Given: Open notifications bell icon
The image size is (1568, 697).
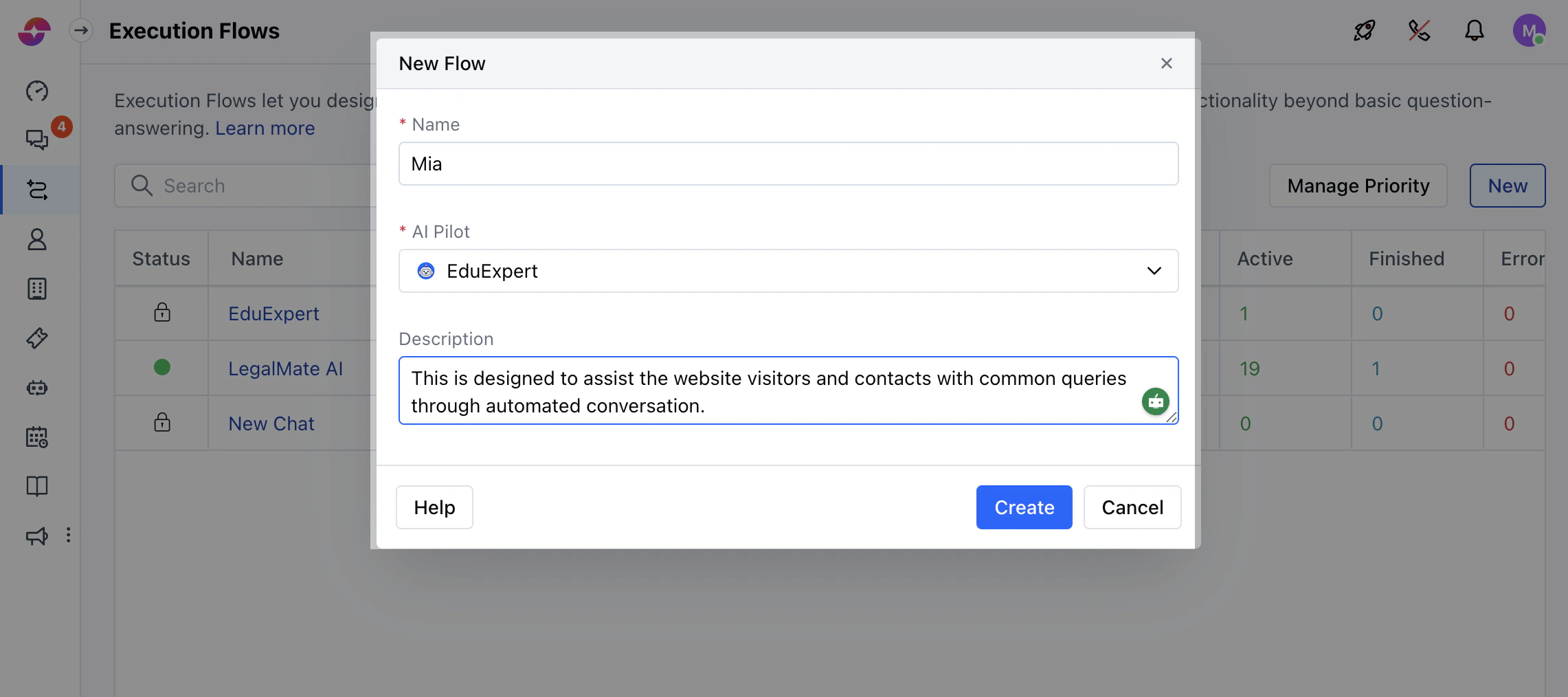Looking at the screenshot, I should pyautogui.click(x=1475, y=31).
